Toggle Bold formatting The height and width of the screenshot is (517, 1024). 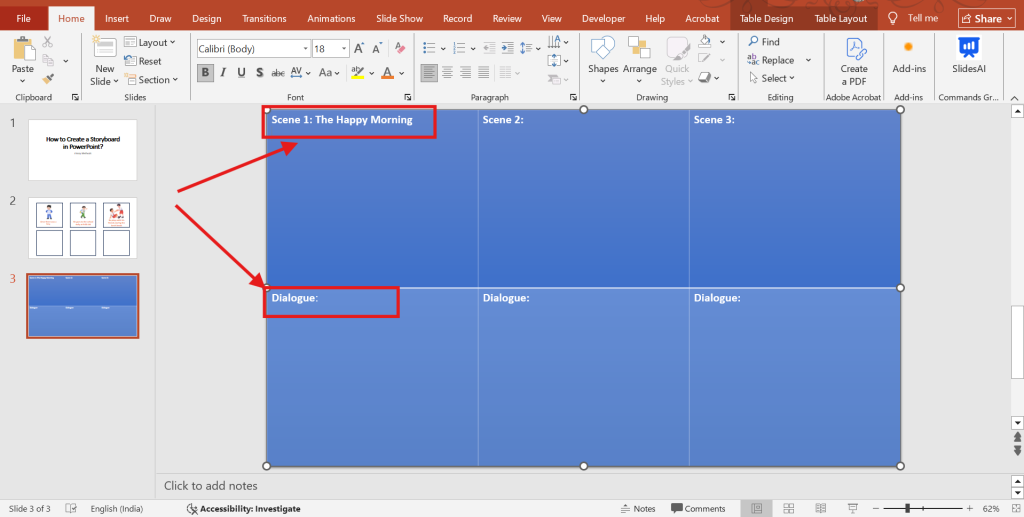point(205,72)
